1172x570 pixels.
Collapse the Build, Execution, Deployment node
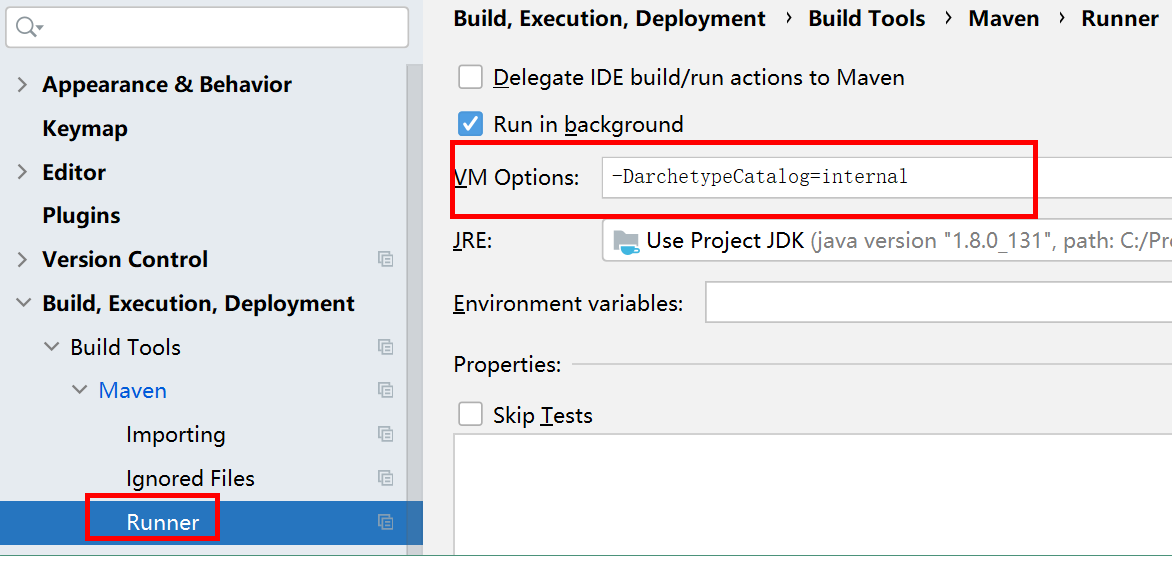pos(22,303)
